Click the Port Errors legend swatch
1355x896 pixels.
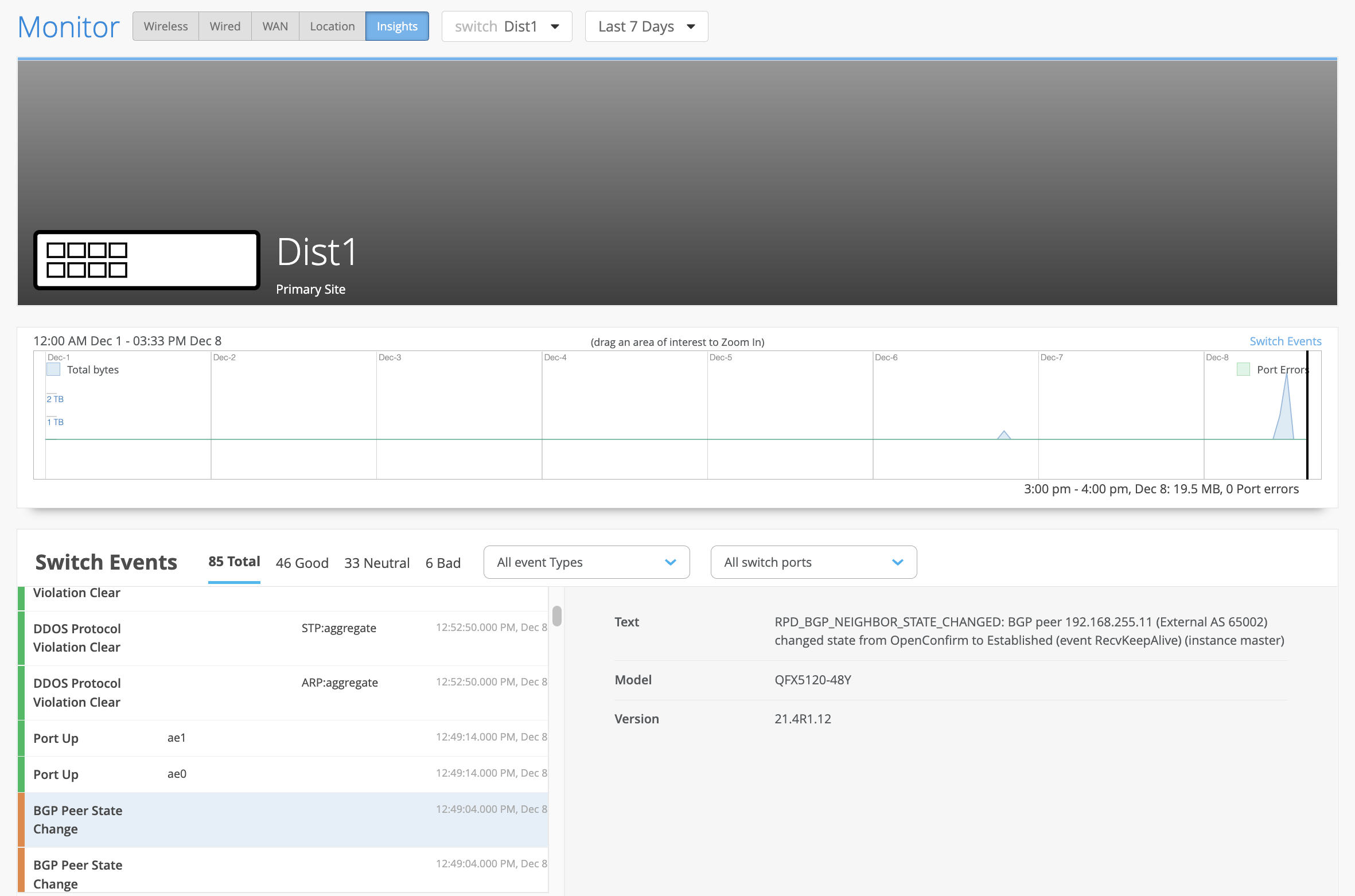pos(1243,369)
